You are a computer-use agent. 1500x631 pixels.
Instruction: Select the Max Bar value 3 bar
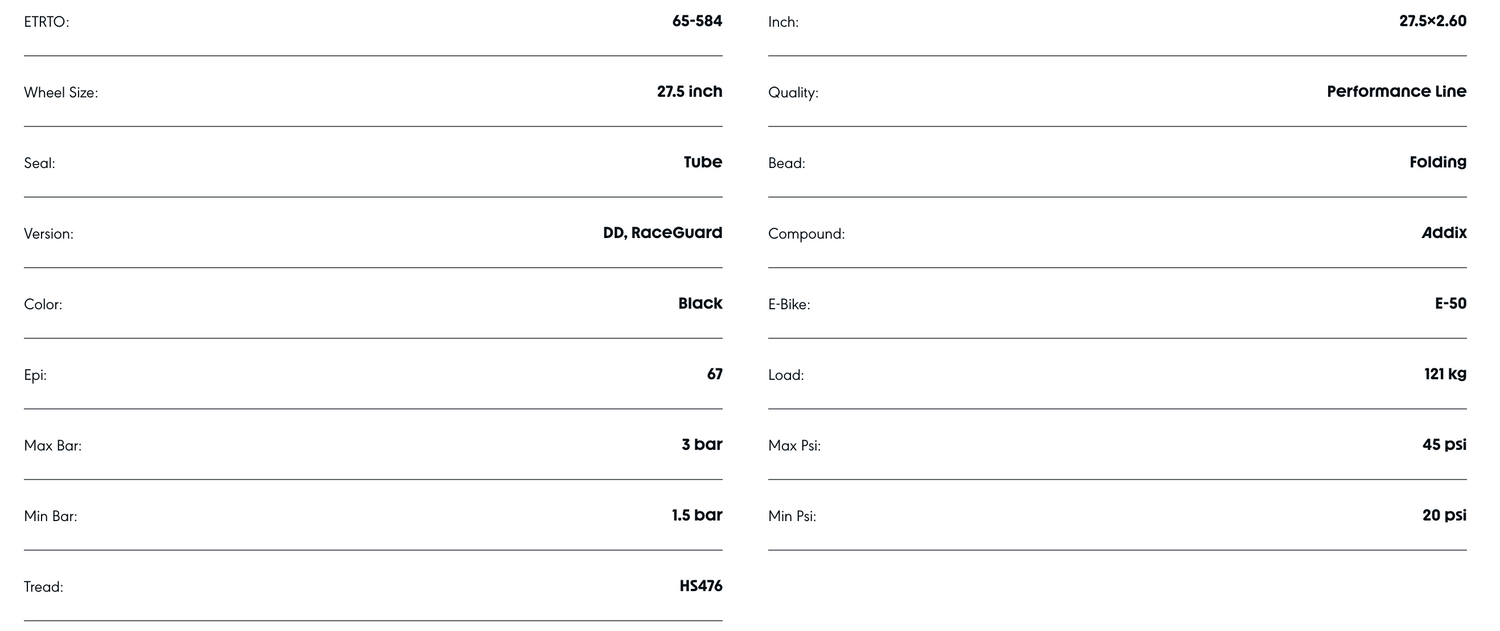point(701,444)
